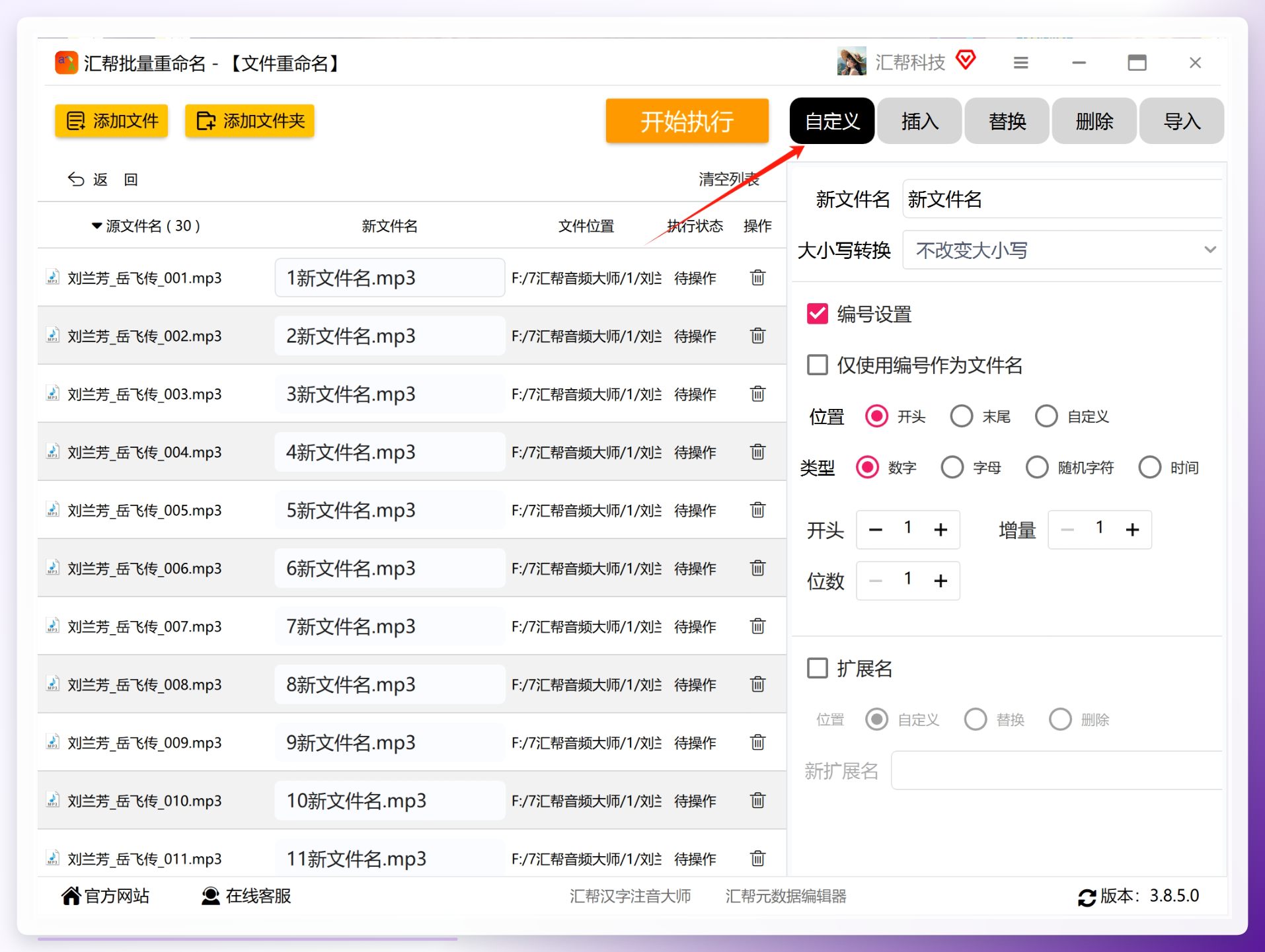Click the 添加文件夹 button

click(249, 121)
